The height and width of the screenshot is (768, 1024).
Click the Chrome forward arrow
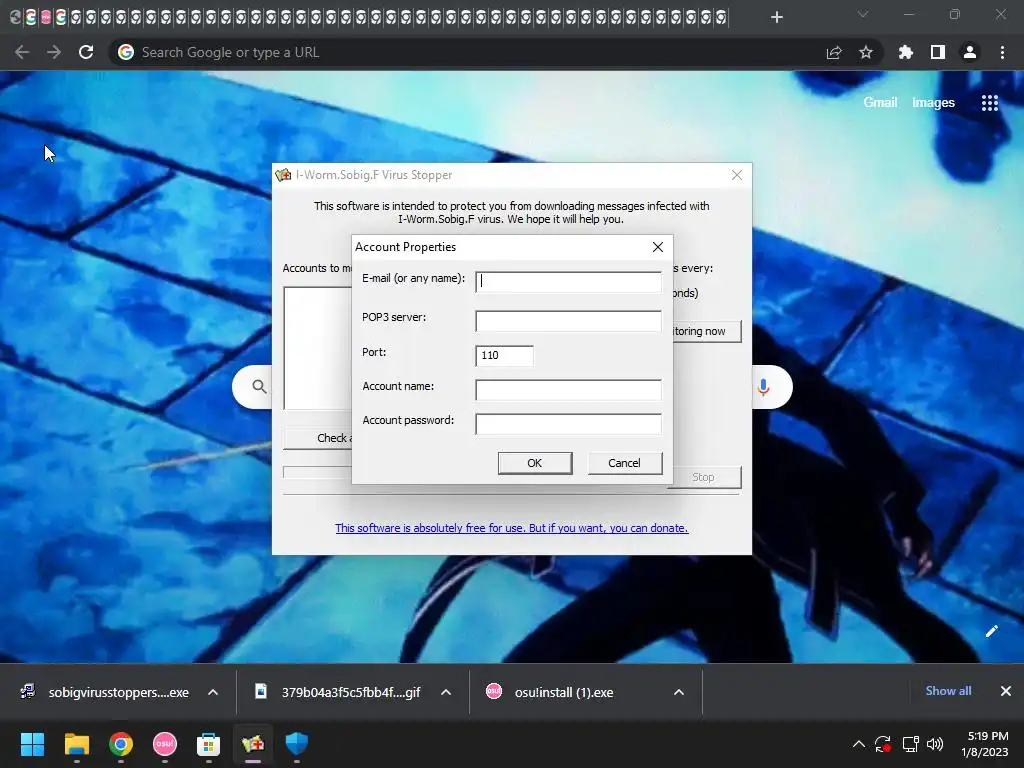click(x=54, y=52)
